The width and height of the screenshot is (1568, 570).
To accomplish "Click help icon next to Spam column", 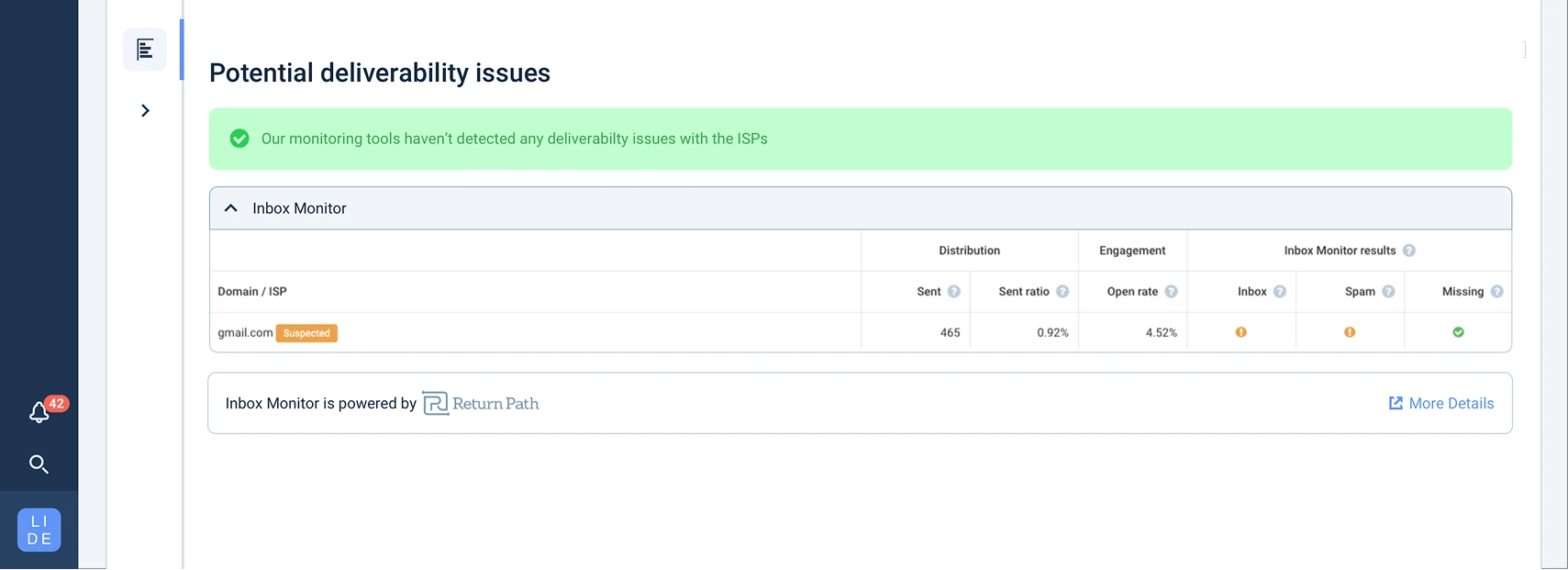I will (1388, 292).
